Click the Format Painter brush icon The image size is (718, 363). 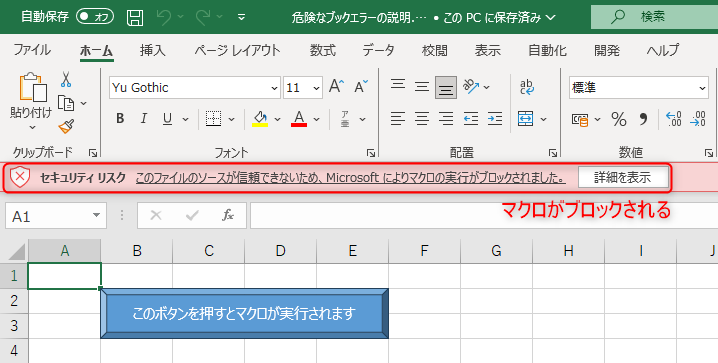(66, 126)
